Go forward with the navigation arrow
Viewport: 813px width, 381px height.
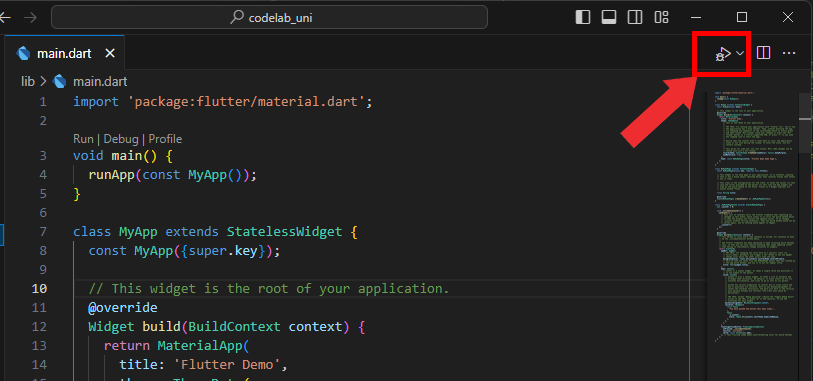click(x=31, y=18)
